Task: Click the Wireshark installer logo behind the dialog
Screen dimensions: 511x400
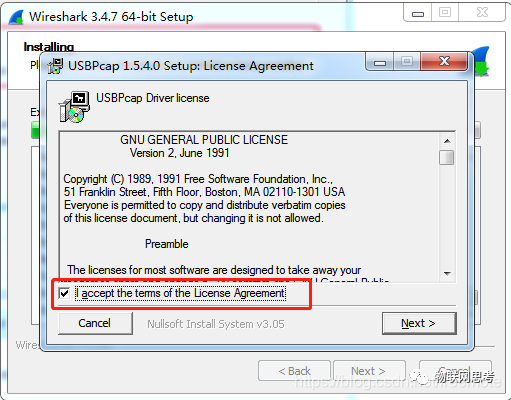Action: click(x=481, y=62)
